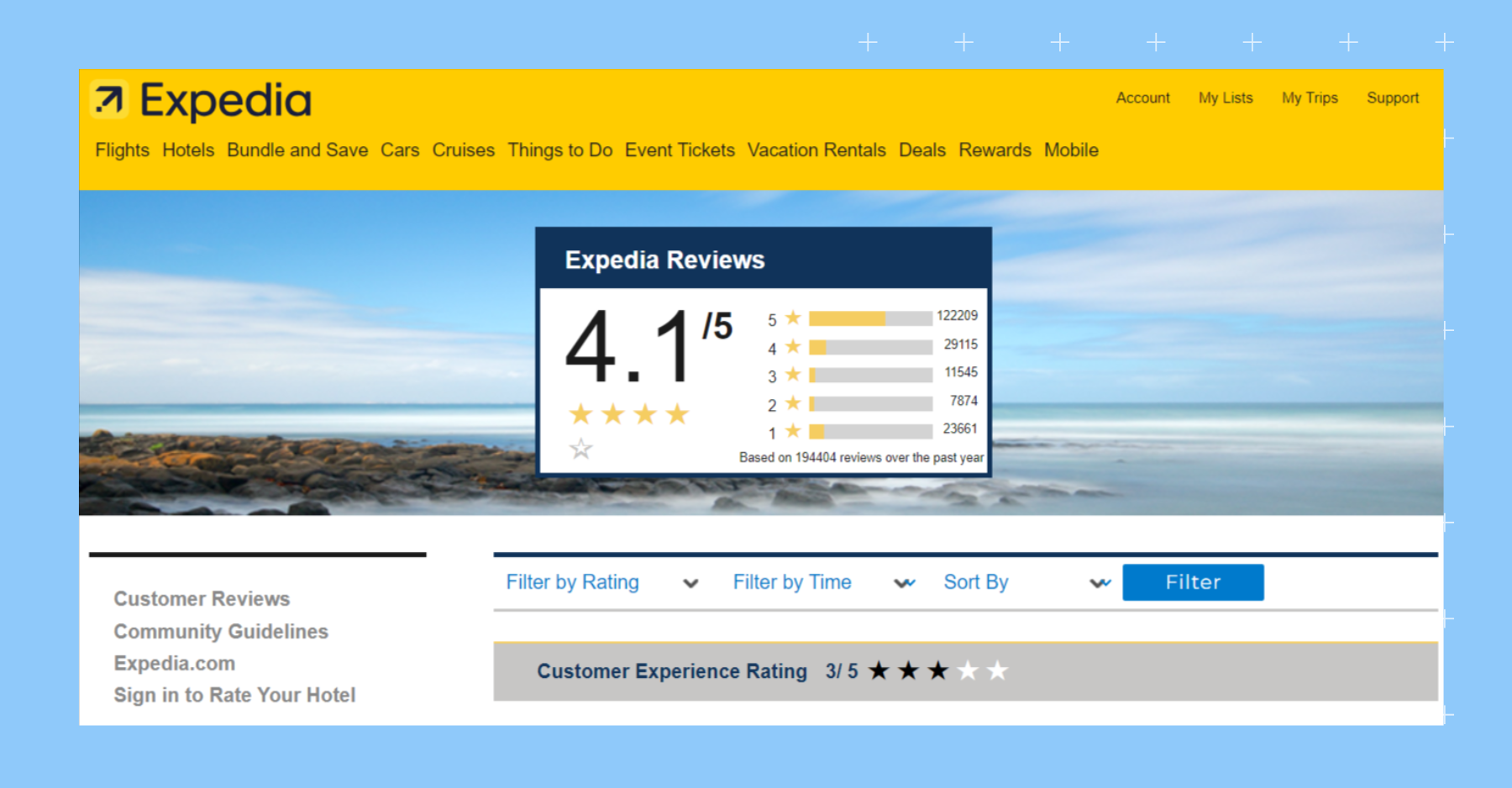The image size is (1512, 788).
Task: Select the star beside the 5-star rating bar
Action: (x=792, y=318)
